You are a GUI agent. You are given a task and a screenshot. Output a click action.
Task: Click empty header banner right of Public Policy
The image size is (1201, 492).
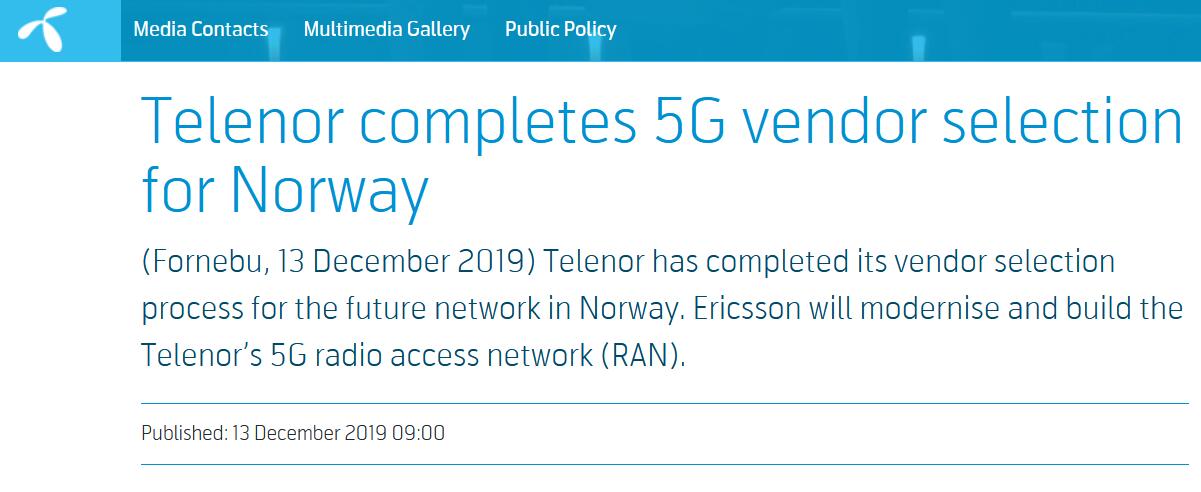point(900,30)
